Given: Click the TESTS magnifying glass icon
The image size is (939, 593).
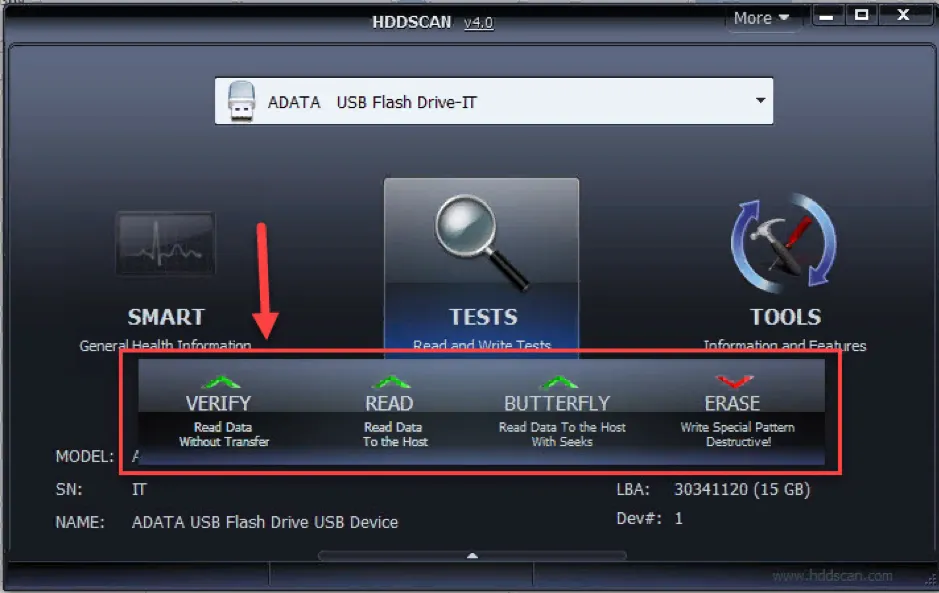Looking at the screenshot, I should tap(482, 243).
